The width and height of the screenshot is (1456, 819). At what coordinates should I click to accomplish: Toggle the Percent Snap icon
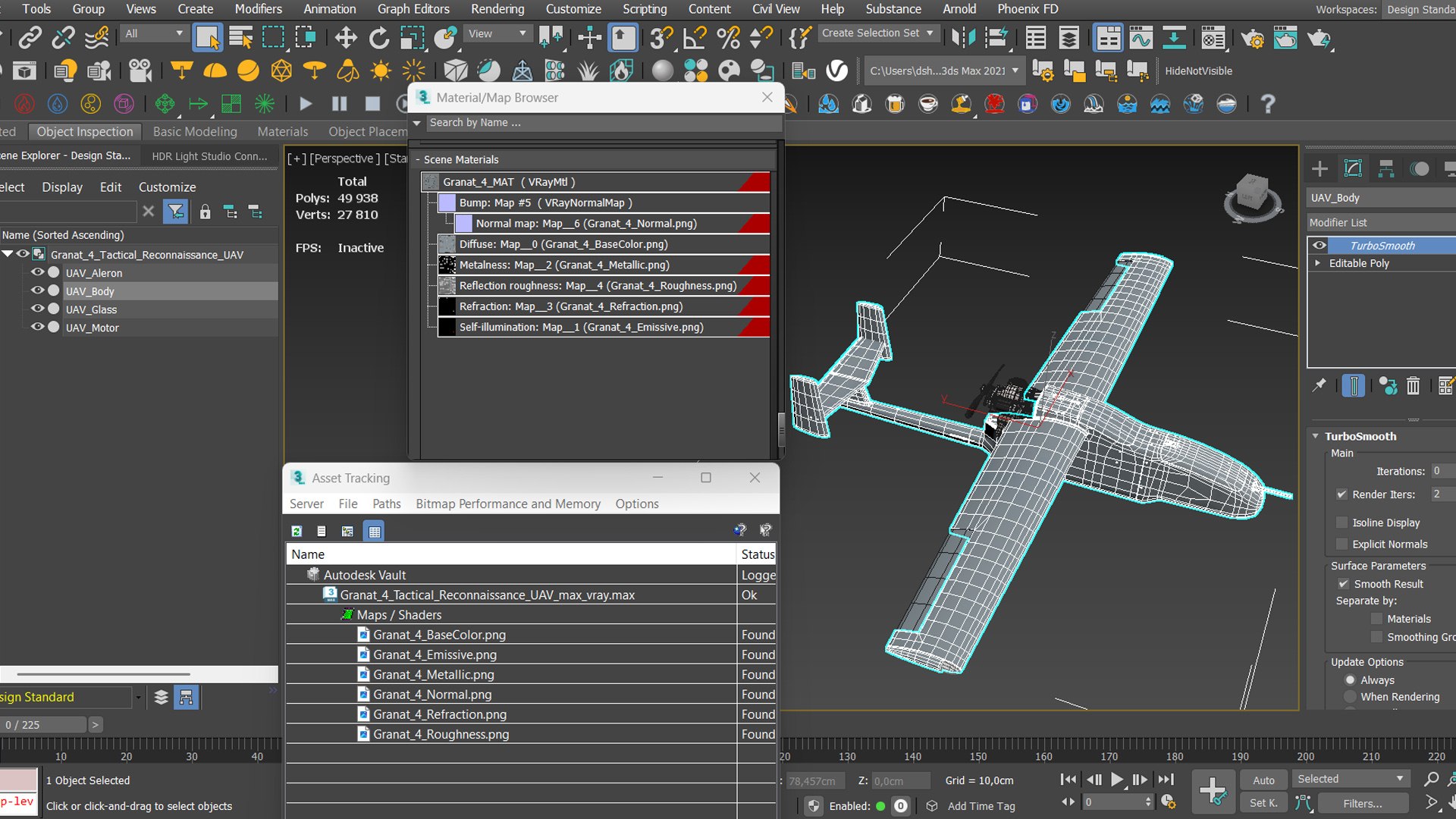(728, 37)
